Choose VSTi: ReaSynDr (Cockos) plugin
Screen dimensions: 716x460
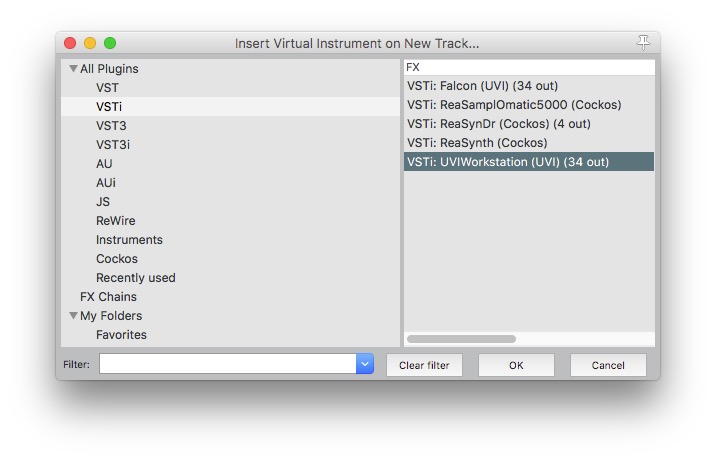point(529,124)
